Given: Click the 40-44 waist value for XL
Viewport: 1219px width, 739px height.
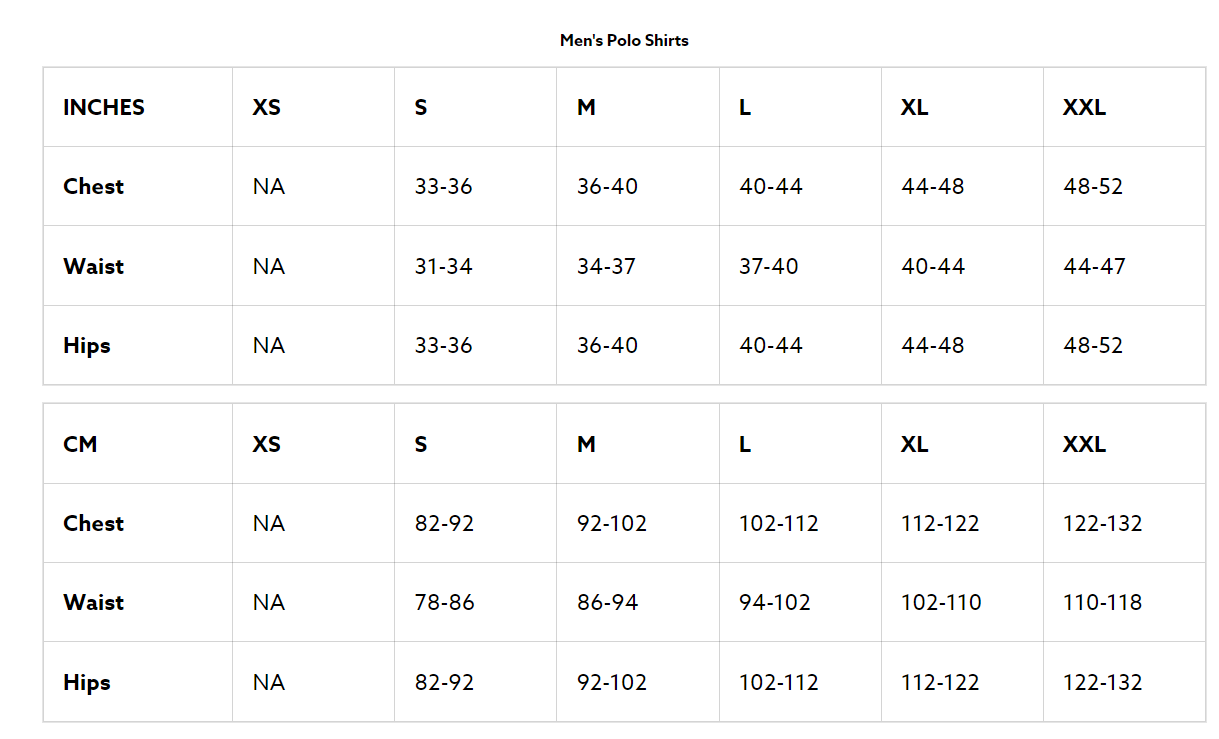Looking at the screenshot, I should [933, 266].
